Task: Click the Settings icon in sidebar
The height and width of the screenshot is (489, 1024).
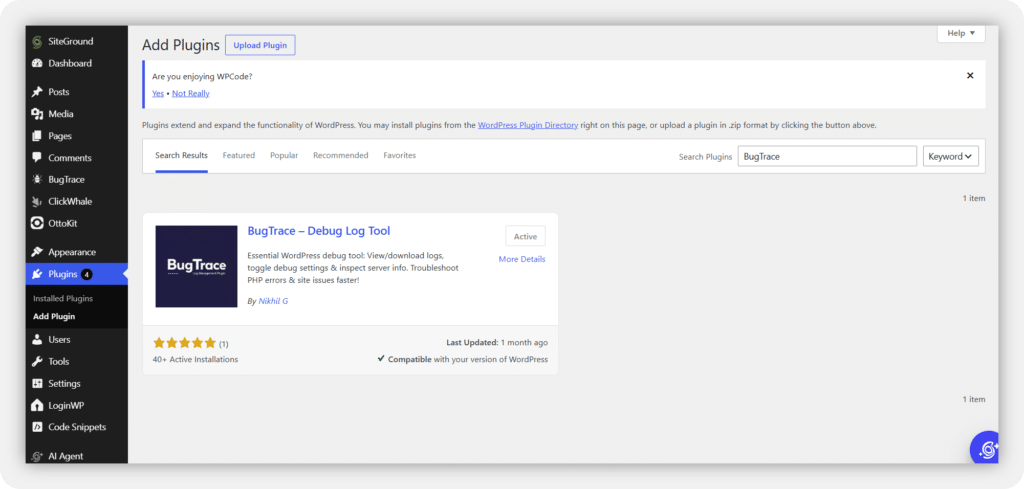Action: (x=37, y=383)
